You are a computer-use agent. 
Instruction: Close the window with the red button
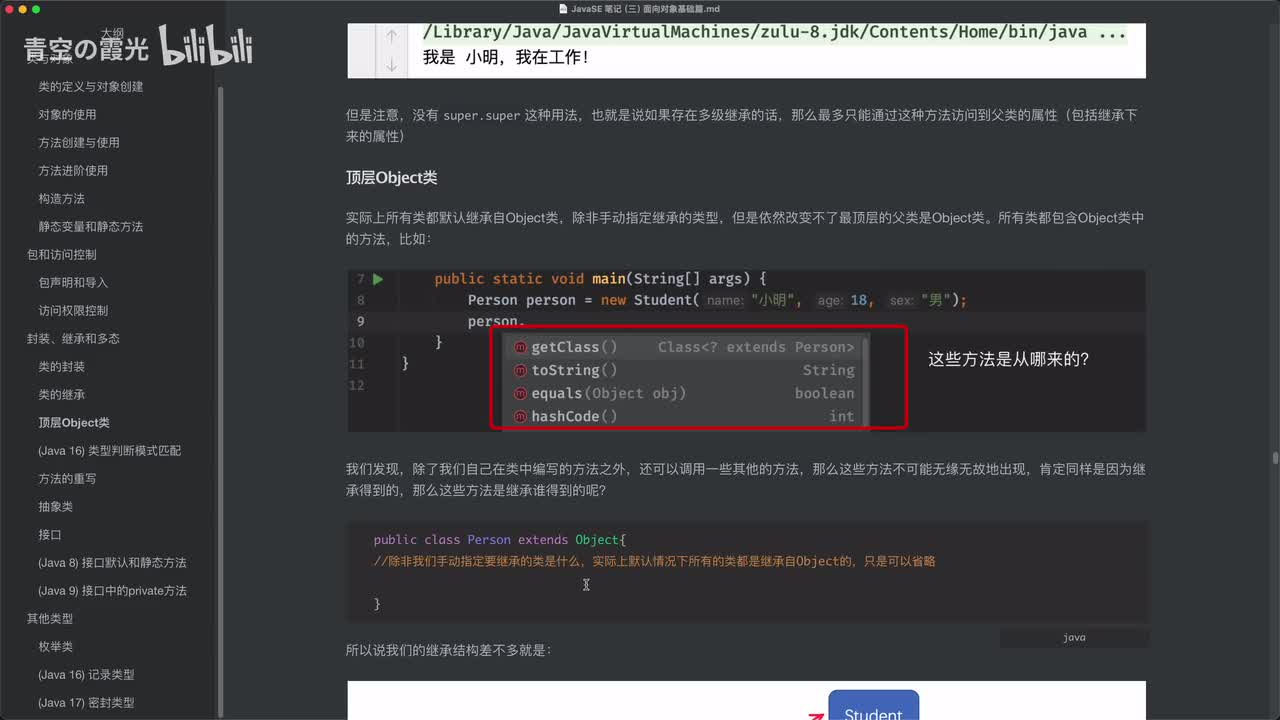click(8, 9)
